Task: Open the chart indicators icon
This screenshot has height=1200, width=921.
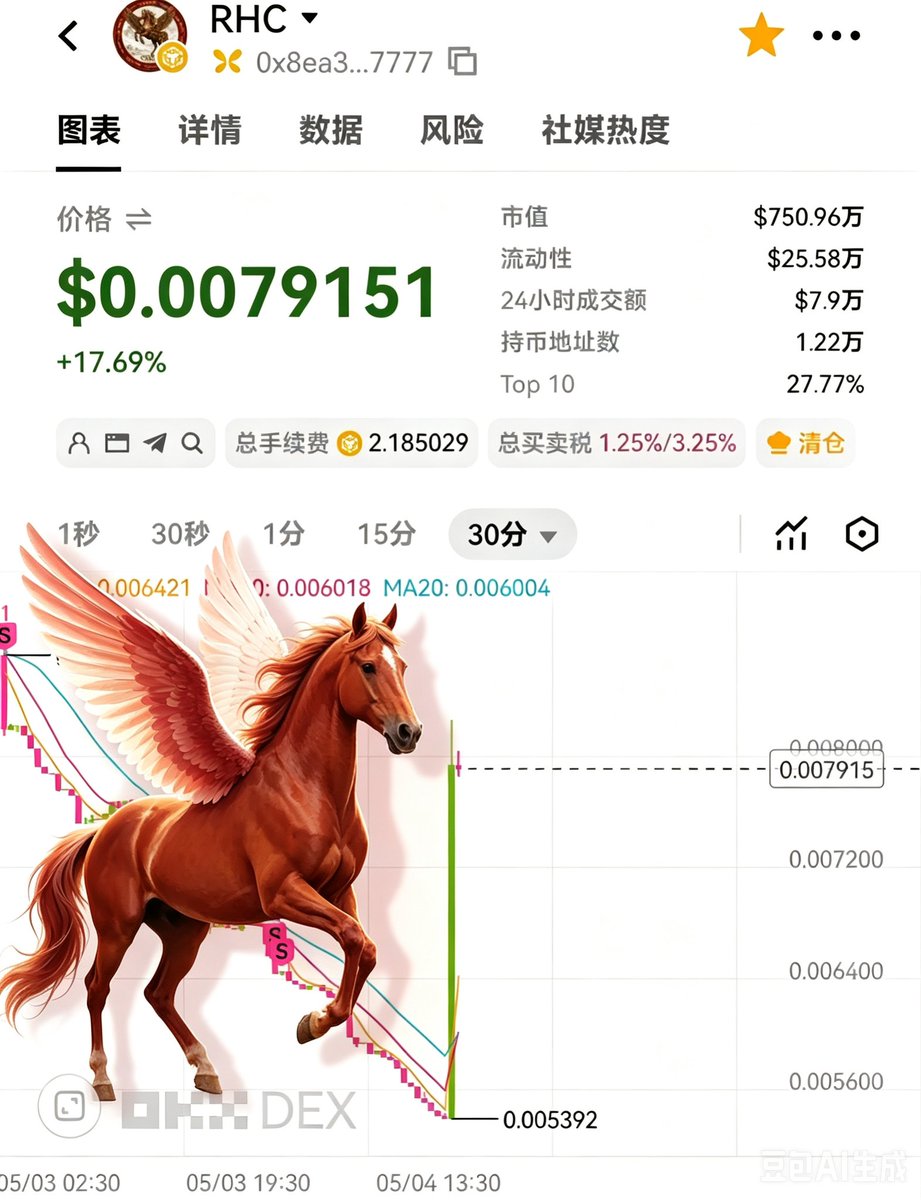Action: click(x=791, y=535)
